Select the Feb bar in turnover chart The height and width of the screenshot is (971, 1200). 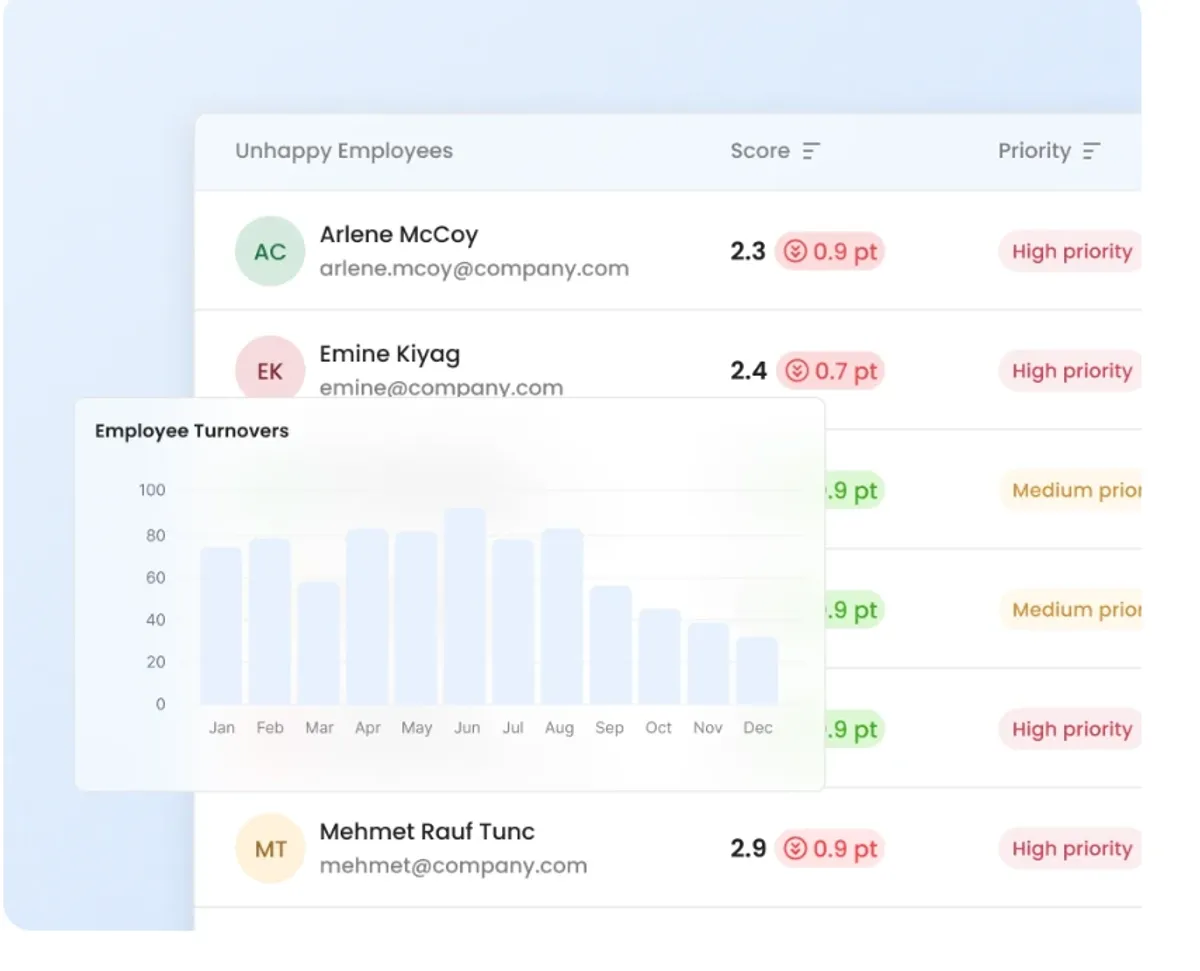tap(270, 622)
